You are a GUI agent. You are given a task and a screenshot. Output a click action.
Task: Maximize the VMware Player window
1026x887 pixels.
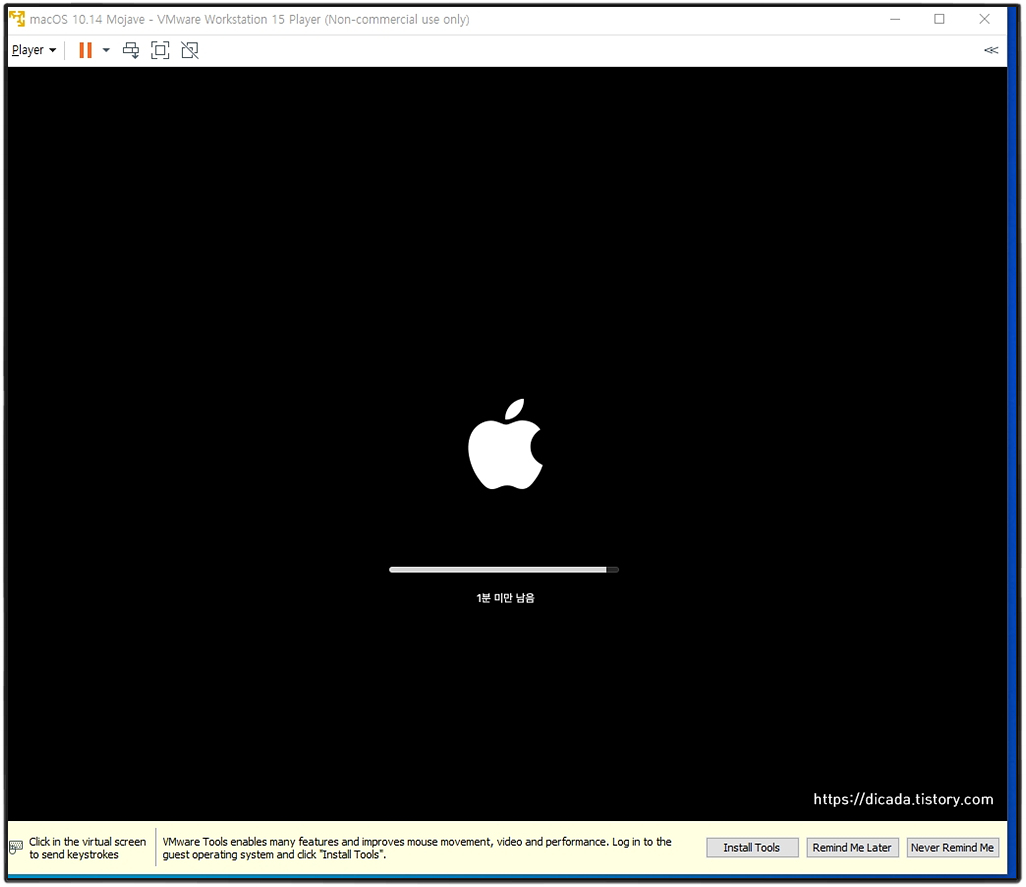939,19
